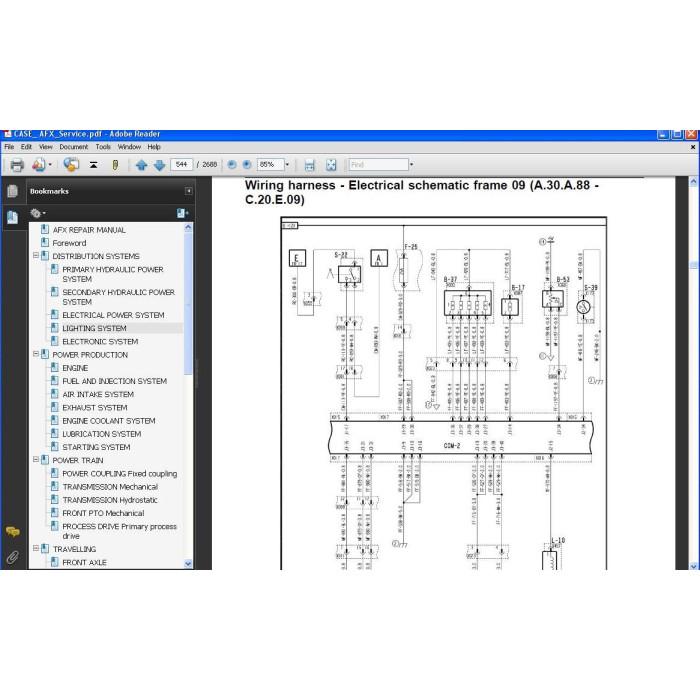
Task: Open PRIMARY HYDRAULIC POWER SYSTEM bookmark
Action: click(113, 274)
